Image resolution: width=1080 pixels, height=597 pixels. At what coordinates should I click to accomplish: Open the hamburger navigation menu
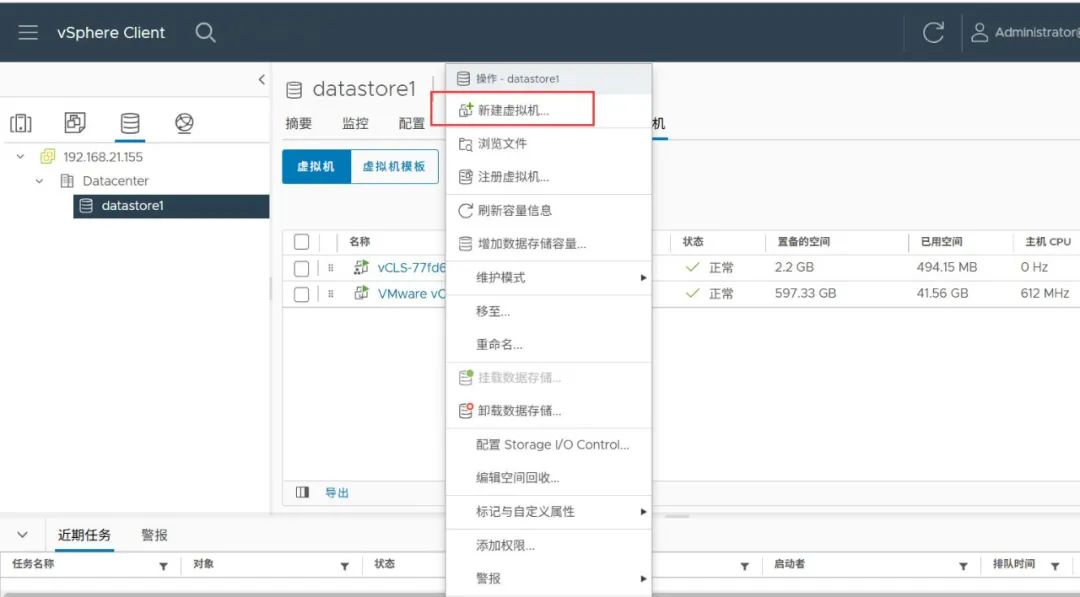coord(28,32)
